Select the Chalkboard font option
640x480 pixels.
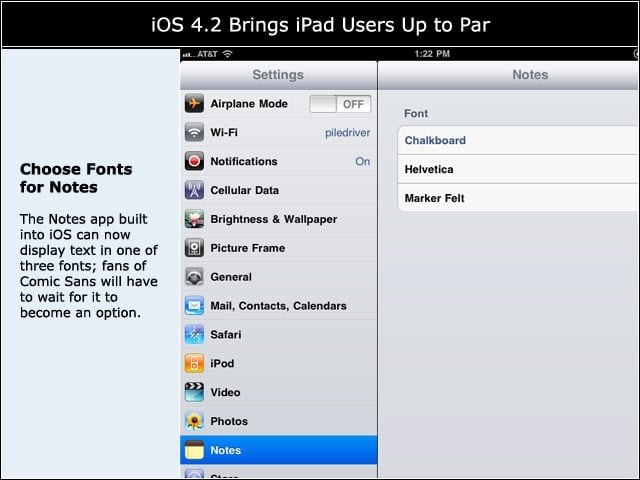coord(519,140)
